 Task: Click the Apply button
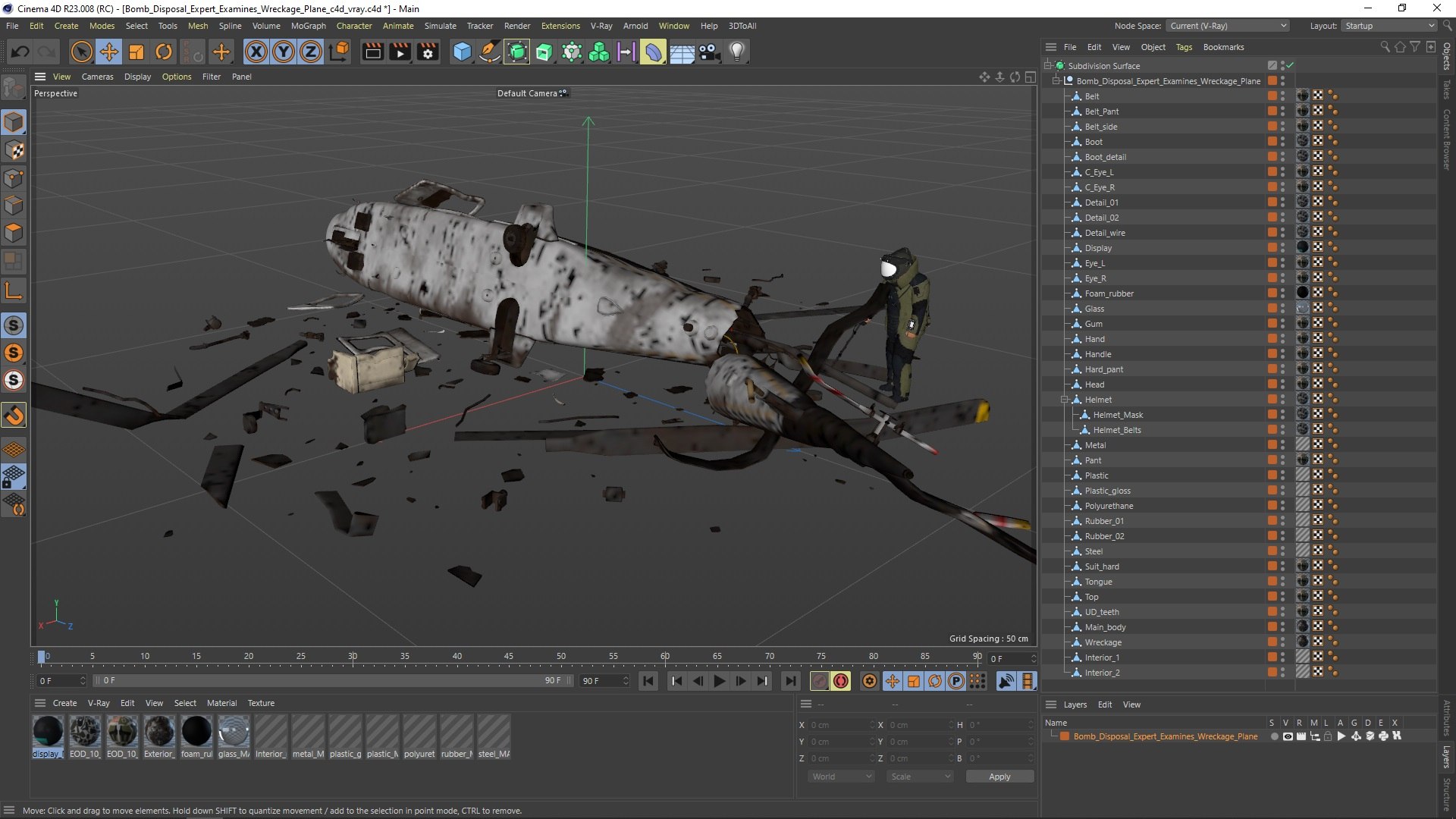click(x=999, y=777)
